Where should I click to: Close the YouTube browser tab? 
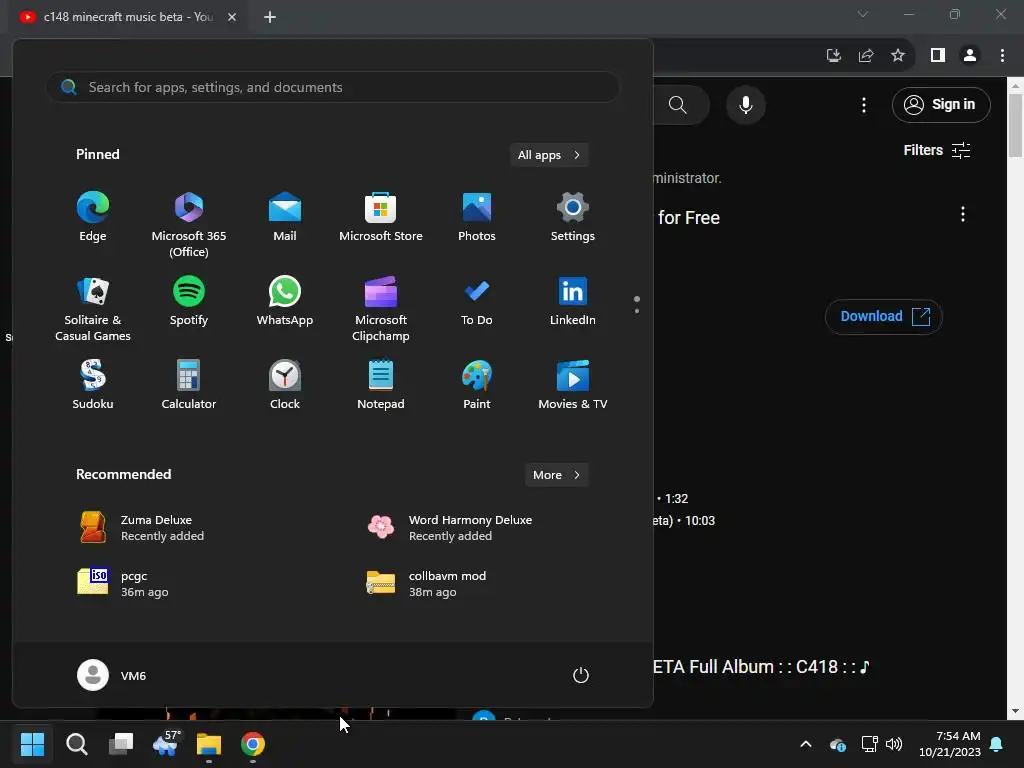232,17
